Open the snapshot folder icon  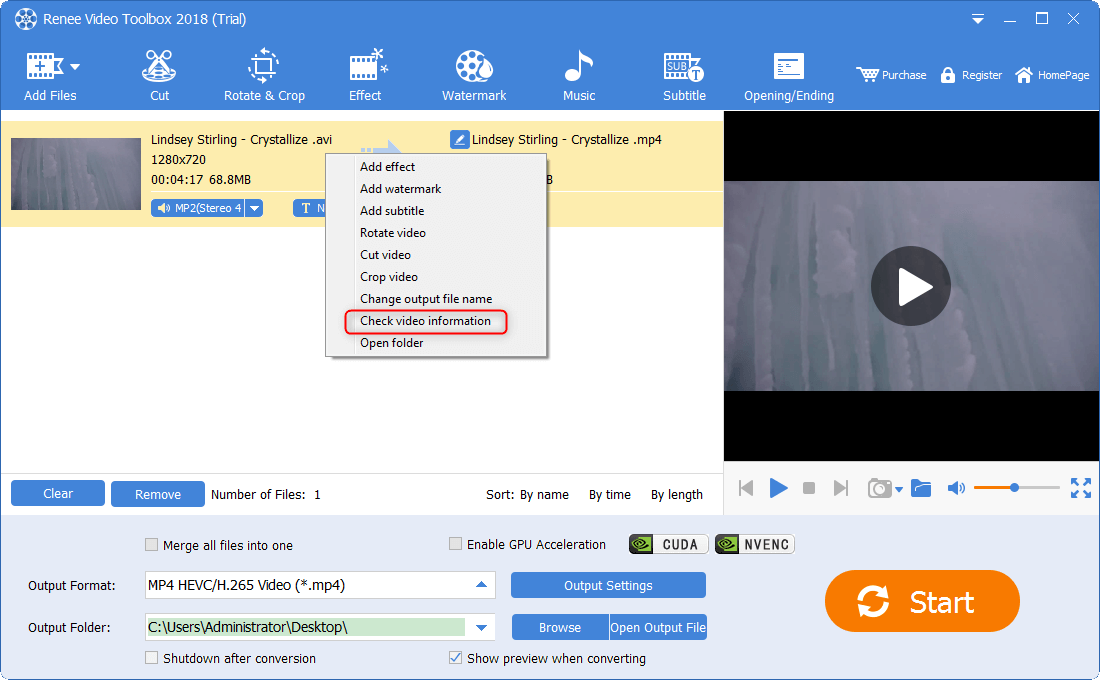pyautogui.click(x=920, y=488)
